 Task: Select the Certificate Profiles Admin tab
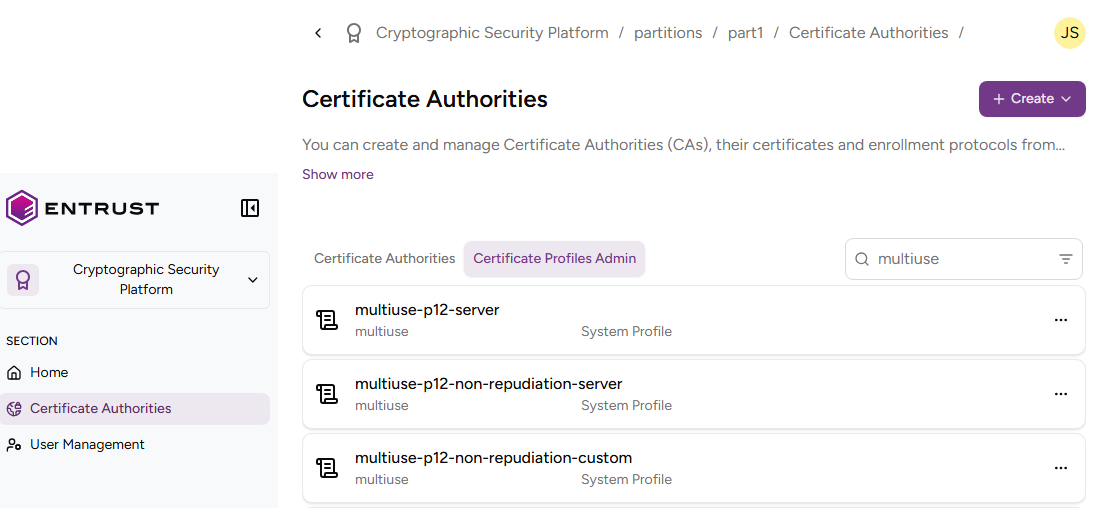(x=554, y=258)
